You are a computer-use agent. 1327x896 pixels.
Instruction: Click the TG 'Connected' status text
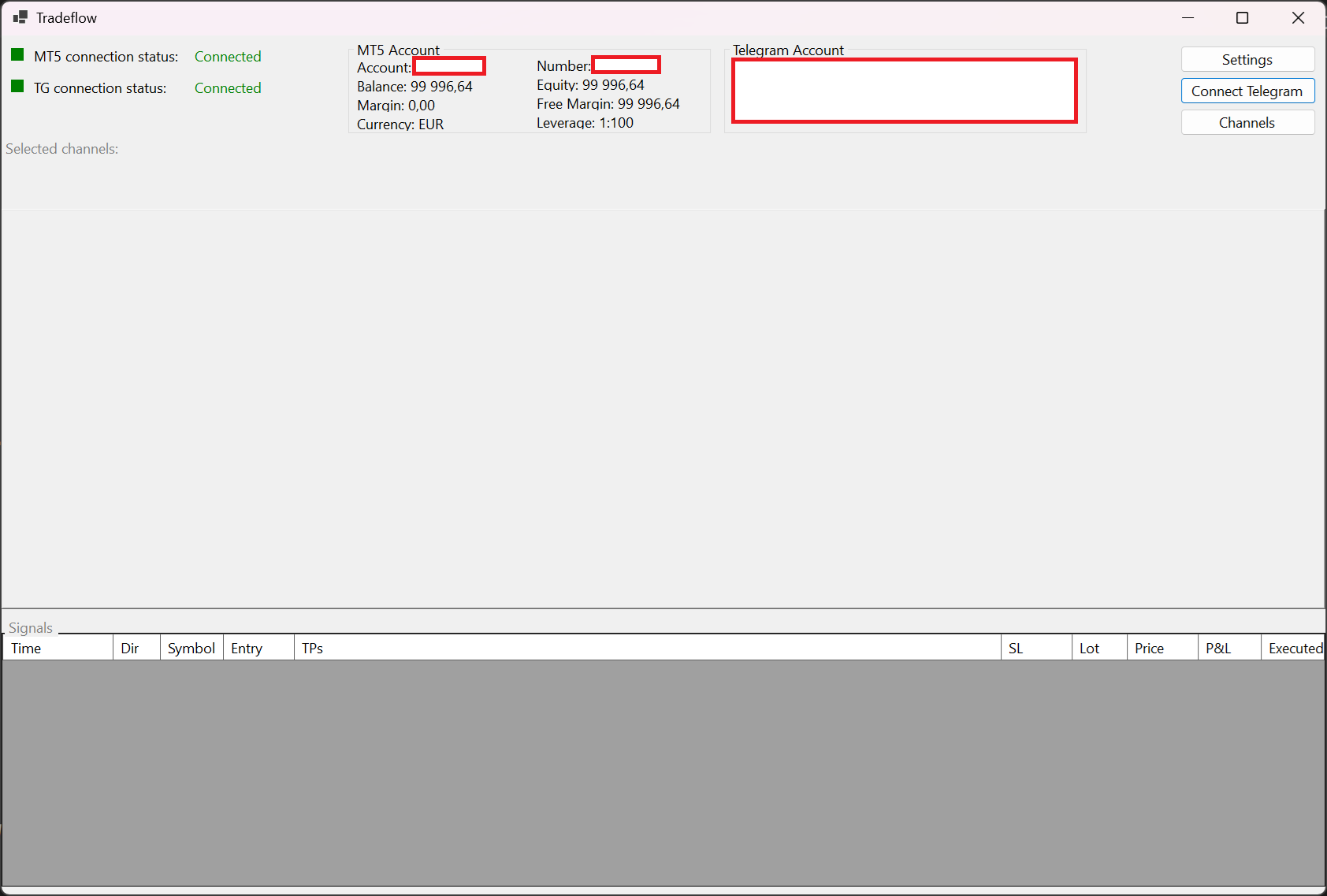pyautogui.click(x=228, y=88)
